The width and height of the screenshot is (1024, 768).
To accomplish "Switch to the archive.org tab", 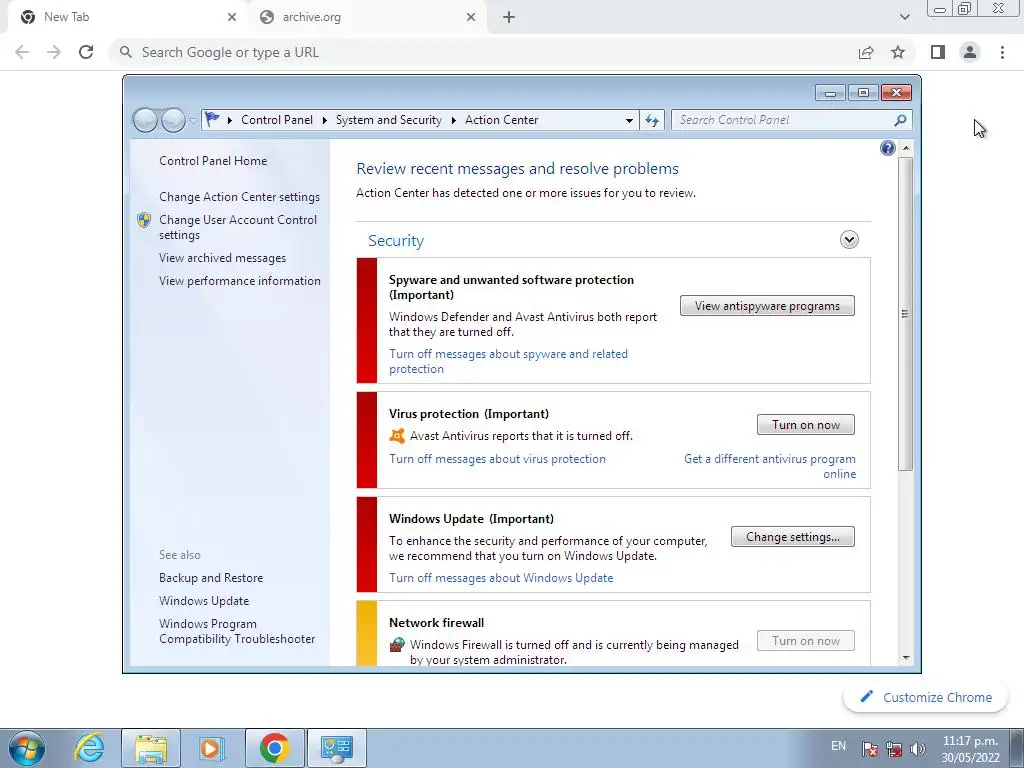I will pos(370,17).
